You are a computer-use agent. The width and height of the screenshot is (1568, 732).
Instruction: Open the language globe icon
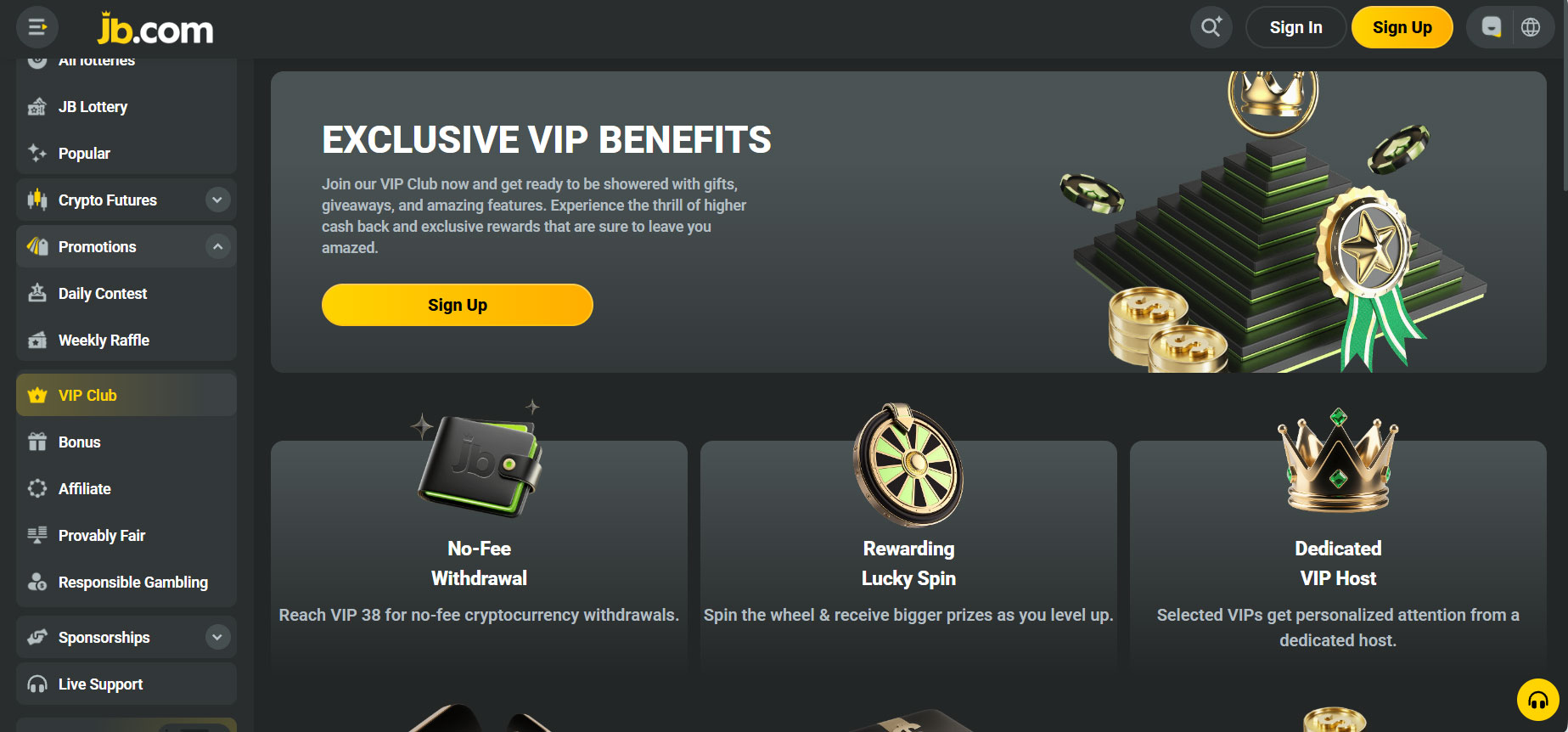pos(1531,27)
